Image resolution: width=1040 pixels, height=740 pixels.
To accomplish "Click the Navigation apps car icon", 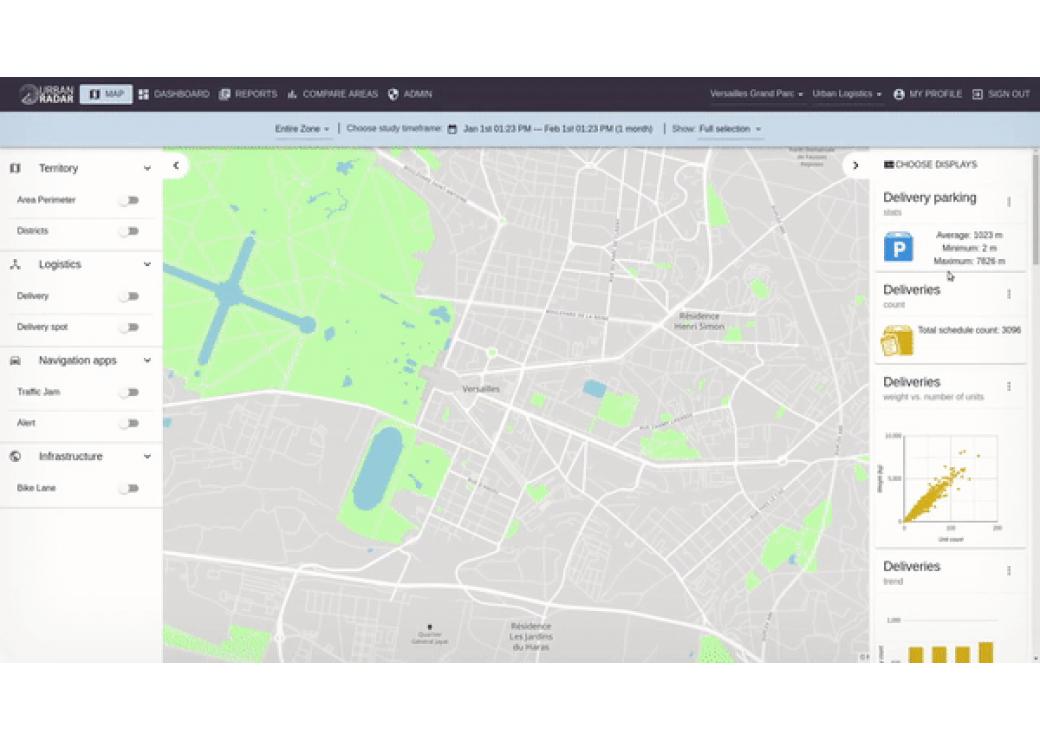I will pyautogui.click(x=15, y=361).
